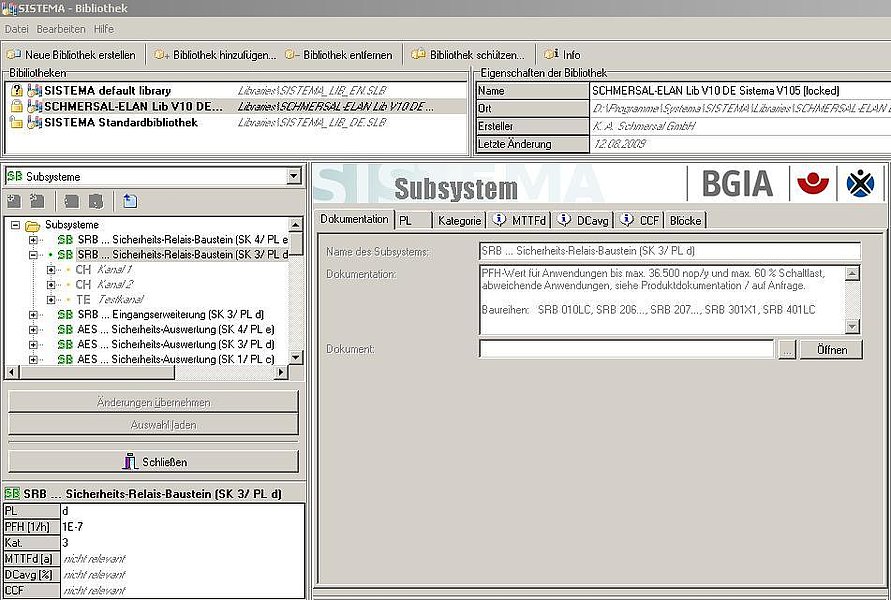The image size is (891, 600).
Task: Click SB icon in the bottom summary header
Action: click(12, 493)
